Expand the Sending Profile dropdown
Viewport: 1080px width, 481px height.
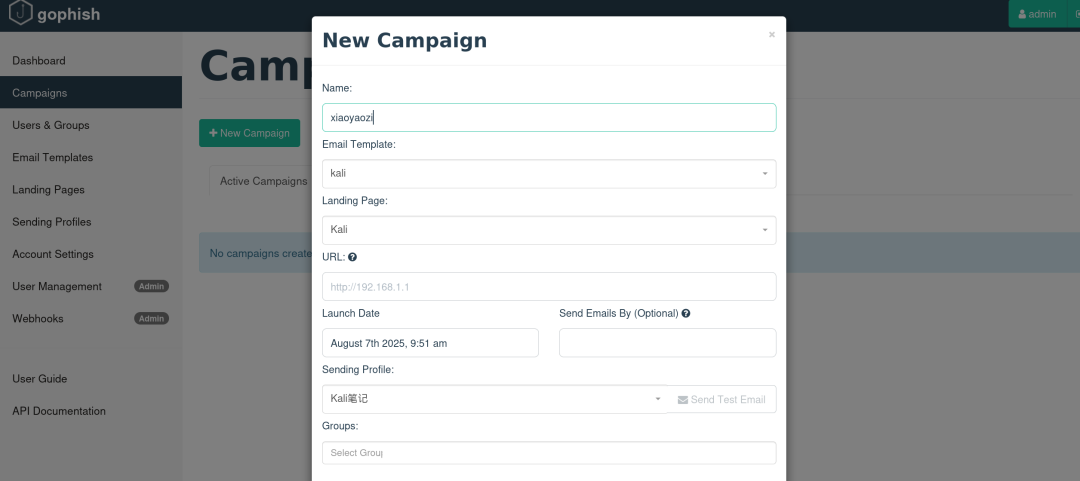pyautogui.click(x=496, y=399)
